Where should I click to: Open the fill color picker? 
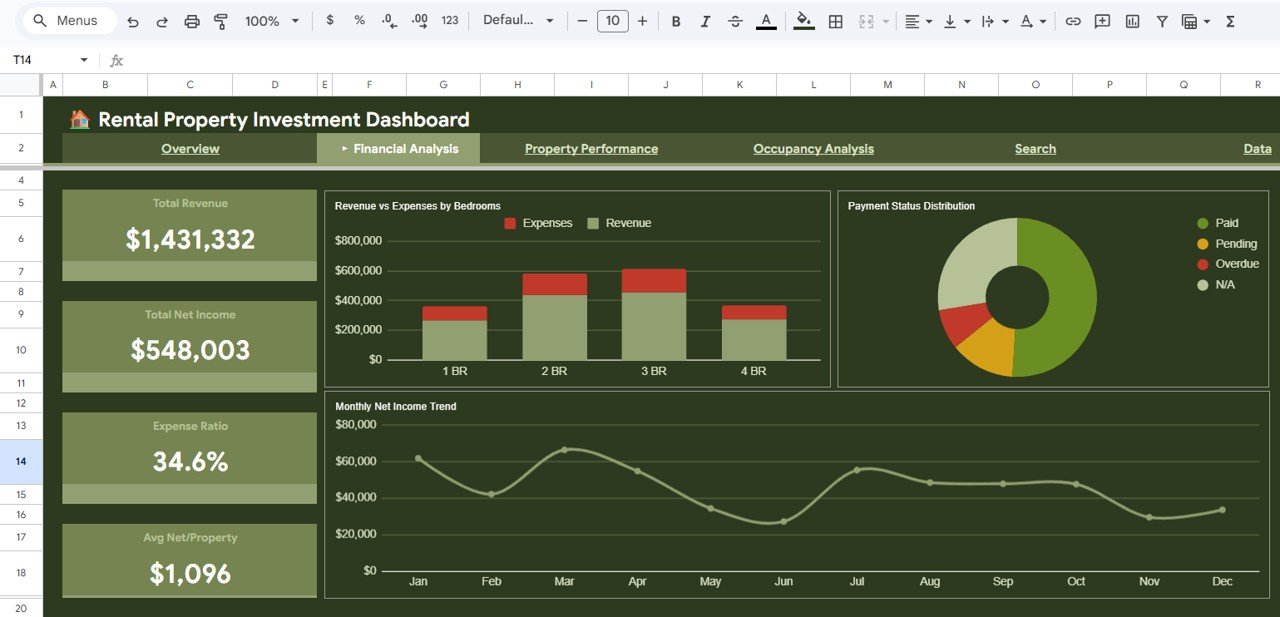click(804, 20)
